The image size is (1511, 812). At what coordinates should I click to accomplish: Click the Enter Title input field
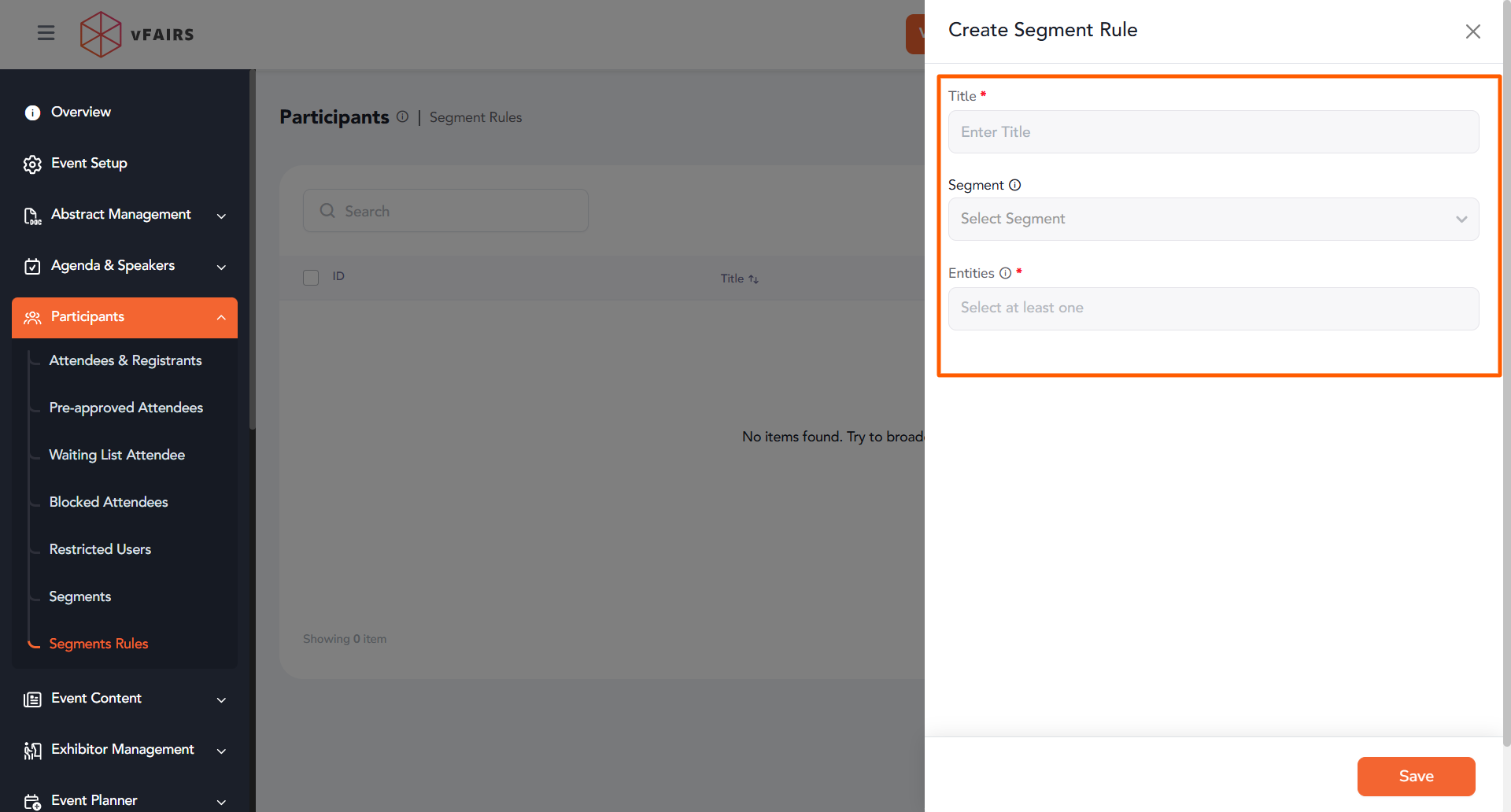click(1213, 132)
